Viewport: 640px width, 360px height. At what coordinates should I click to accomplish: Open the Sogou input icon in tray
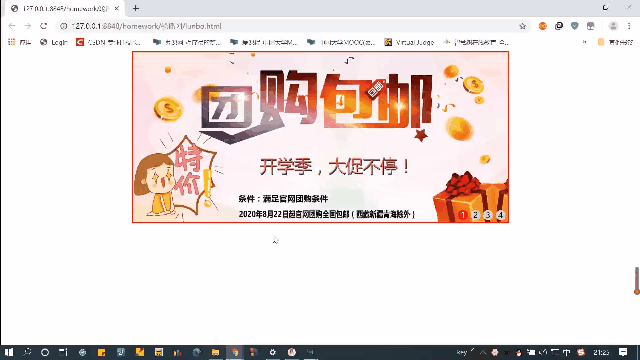(581, 352)
